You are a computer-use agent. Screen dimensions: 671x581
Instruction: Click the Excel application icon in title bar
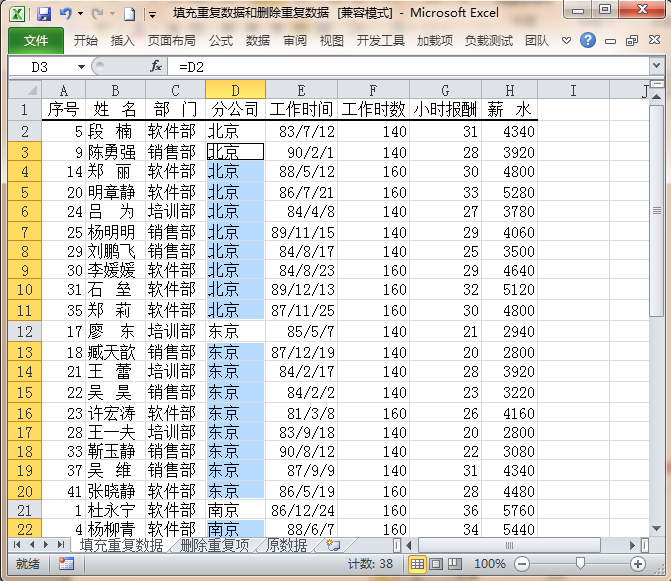[x=17, y=14]
